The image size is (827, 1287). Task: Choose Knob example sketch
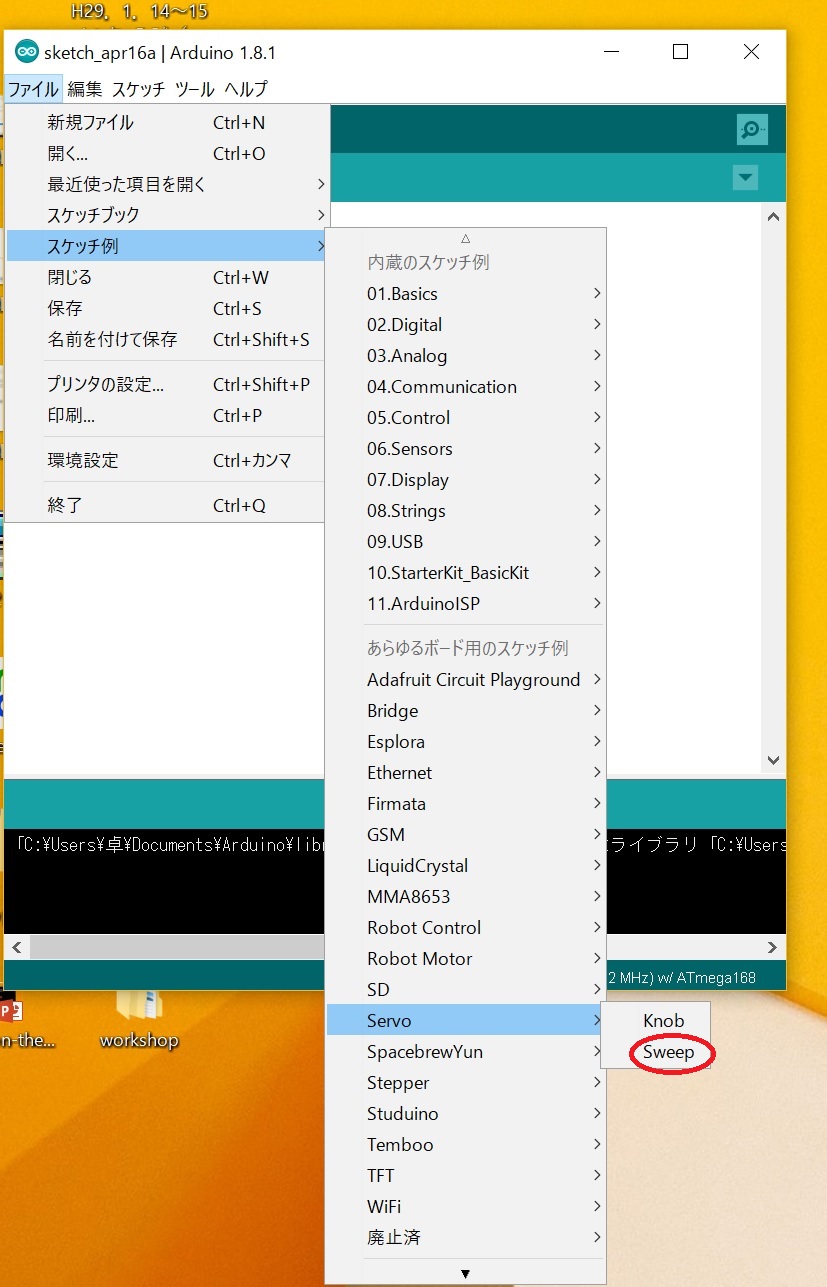(x=663, y=1021)
